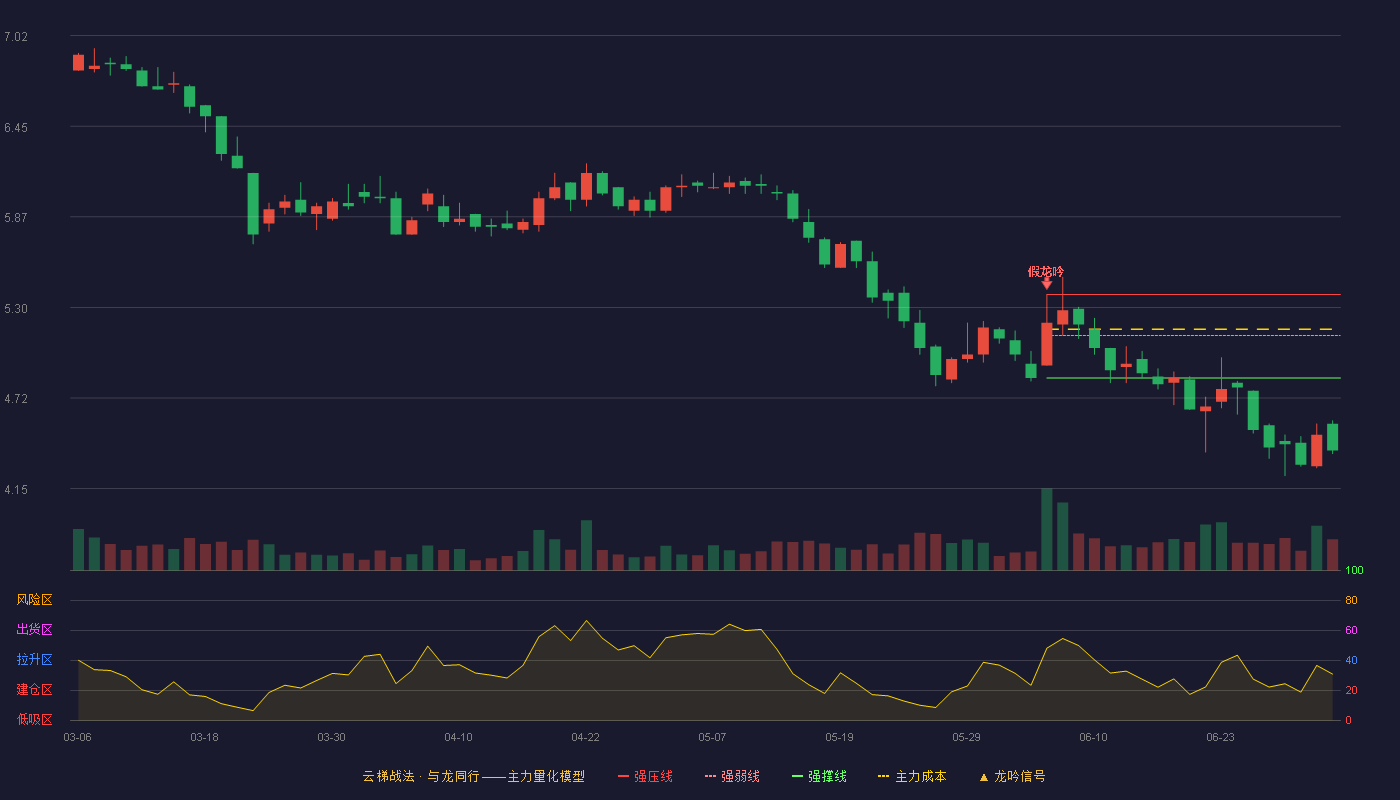Click the magenta 60 indicator axis value
Screen dimensions: 1400x800
1351,630
